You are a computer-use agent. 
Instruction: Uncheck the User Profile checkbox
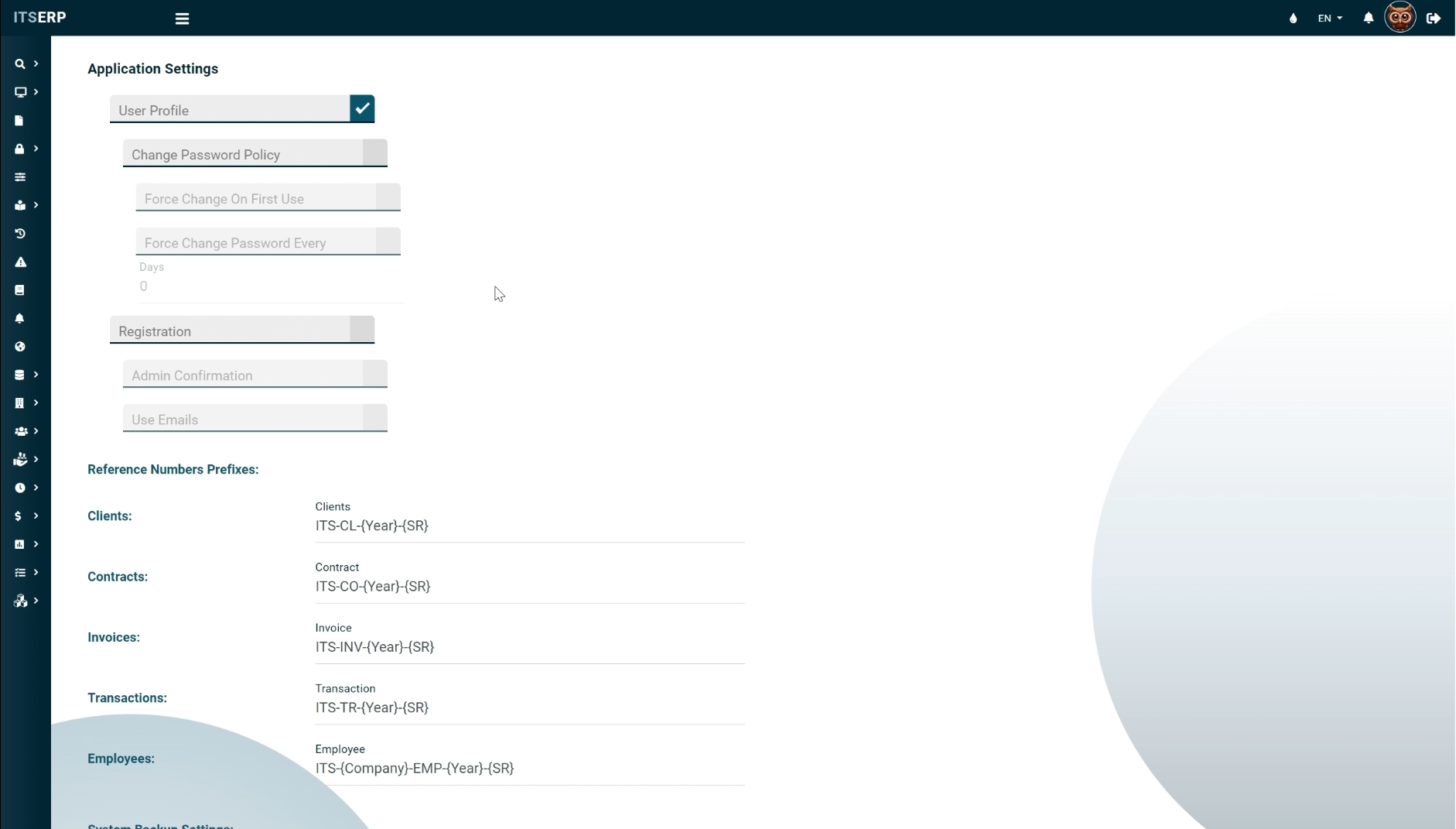click(x=362, y=109)
